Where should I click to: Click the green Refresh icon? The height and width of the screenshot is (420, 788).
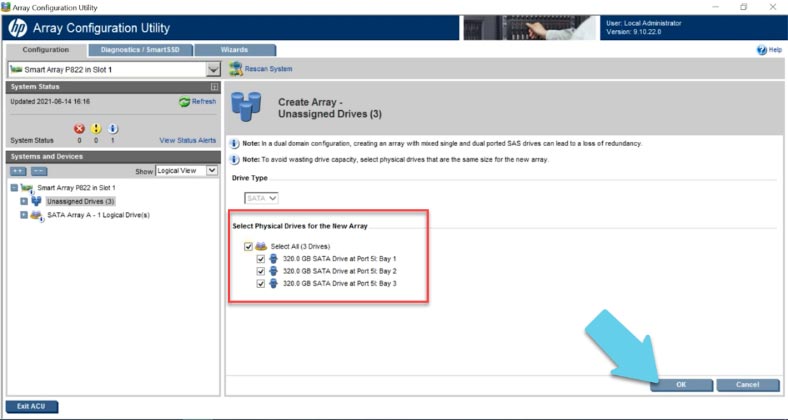(x=184, y=101)
